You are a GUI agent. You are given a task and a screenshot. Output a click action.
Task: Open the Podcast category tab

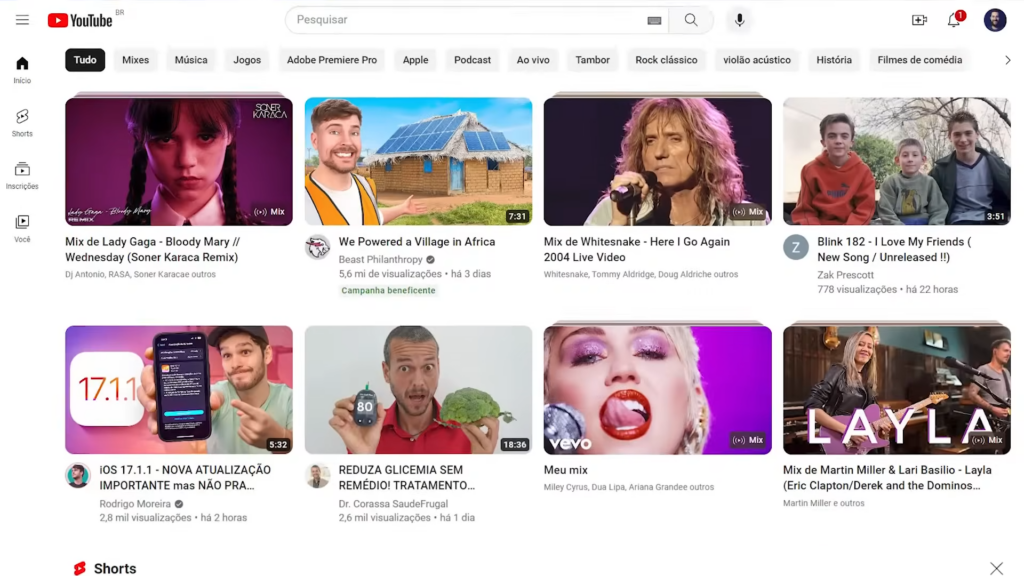[472, 60]
